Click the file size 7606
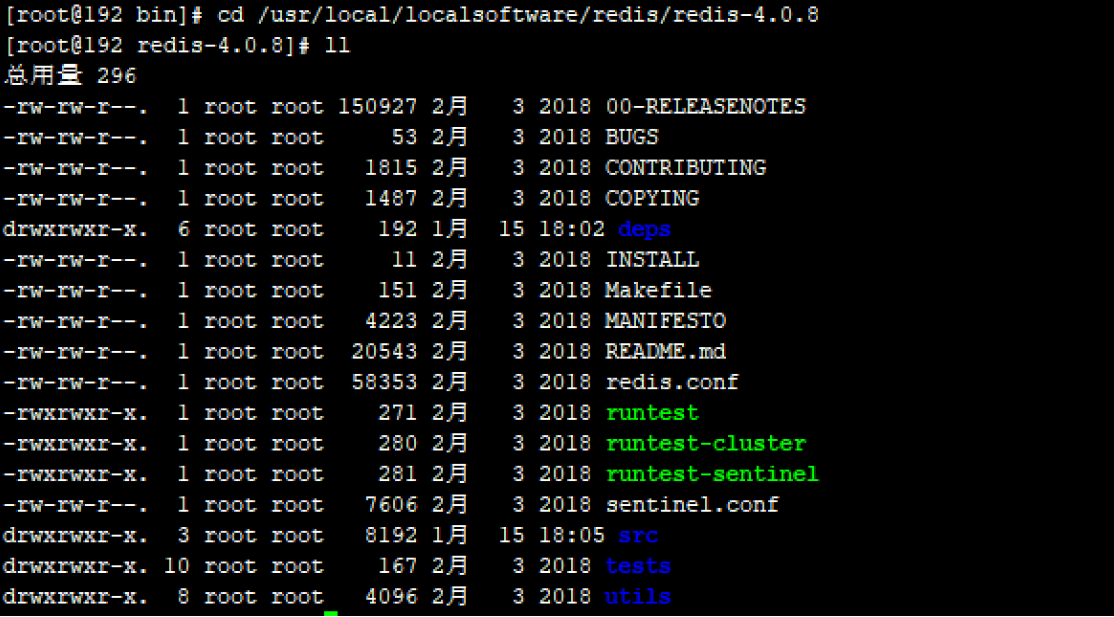The image size is (1114, 617). [391, 505]
